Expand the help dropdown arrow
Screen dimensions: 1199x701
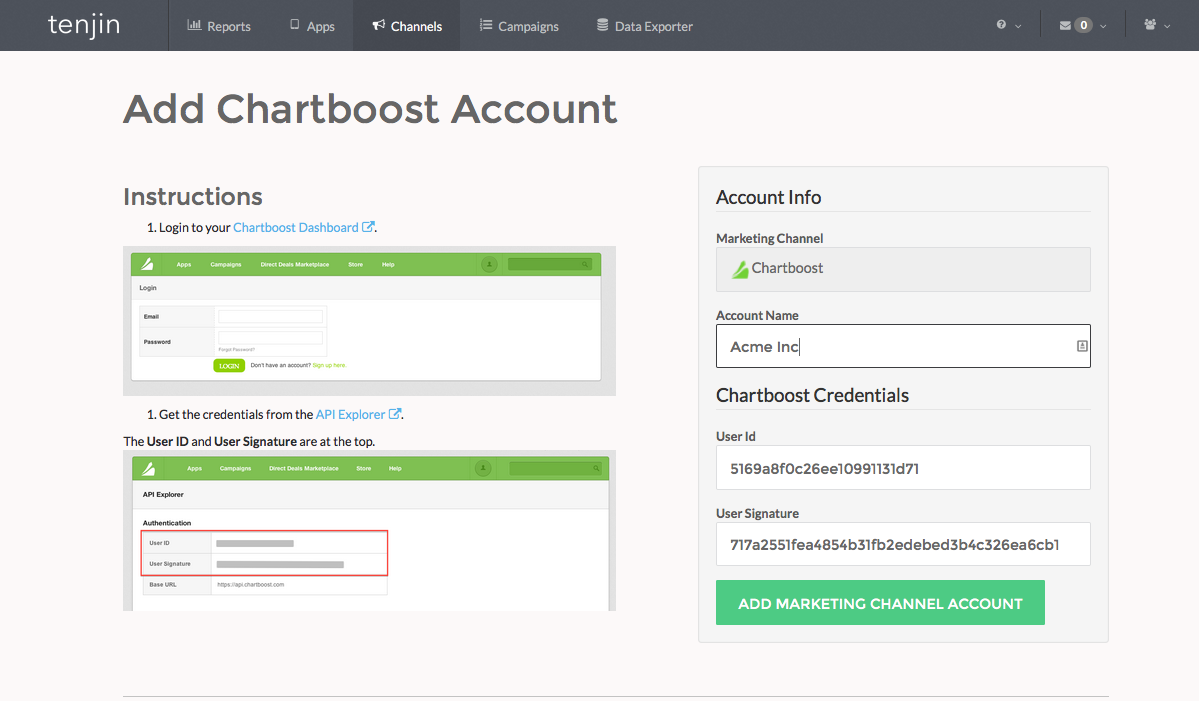[x=1018, y=26]
